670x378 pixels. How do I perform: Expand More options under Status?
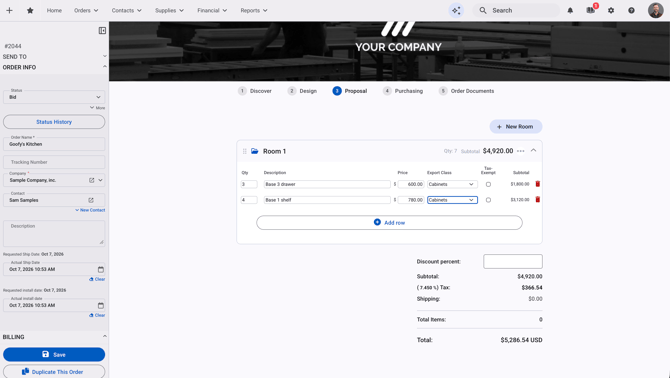(x=97, y=108)
